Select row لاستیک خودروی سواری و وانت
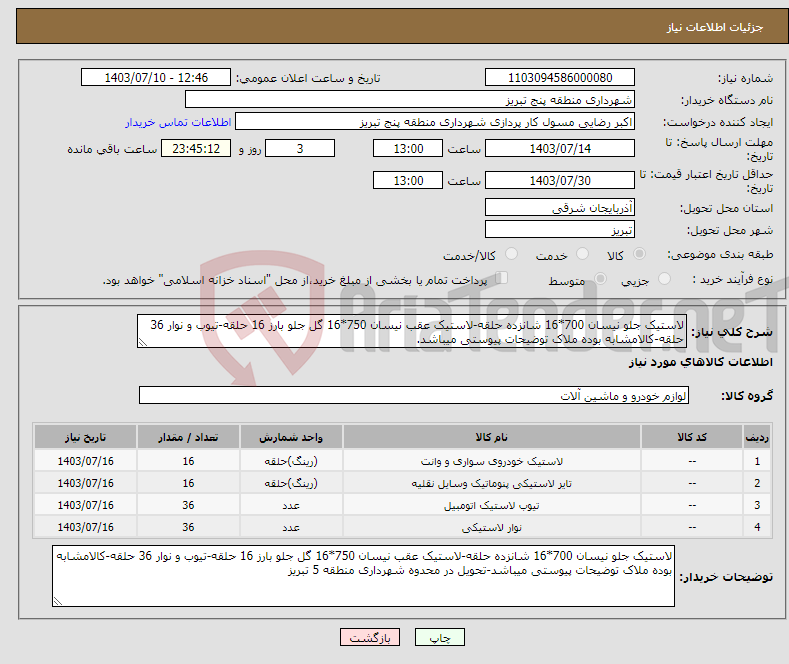The height and width of the screenshot is (664, 789). coord(403,461)
